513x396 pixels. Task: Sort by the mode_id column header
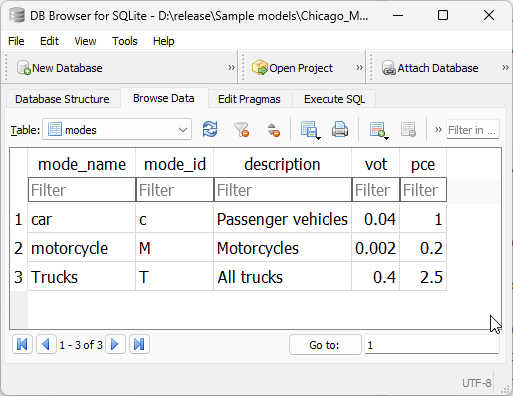[175, 164]
